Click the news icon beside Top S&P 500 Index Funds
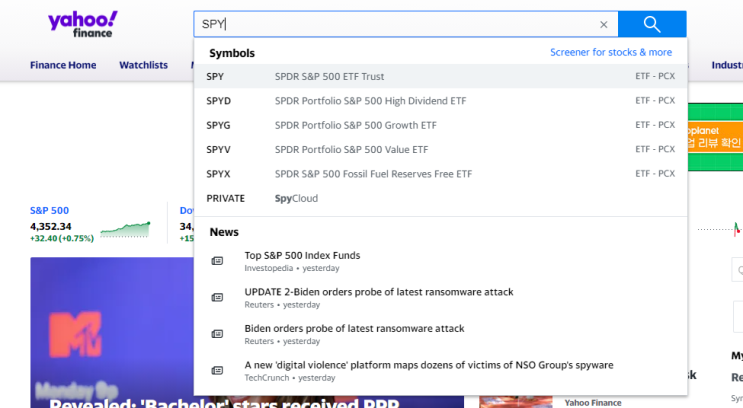Screen dimensions: 743x408 point(217,261)
